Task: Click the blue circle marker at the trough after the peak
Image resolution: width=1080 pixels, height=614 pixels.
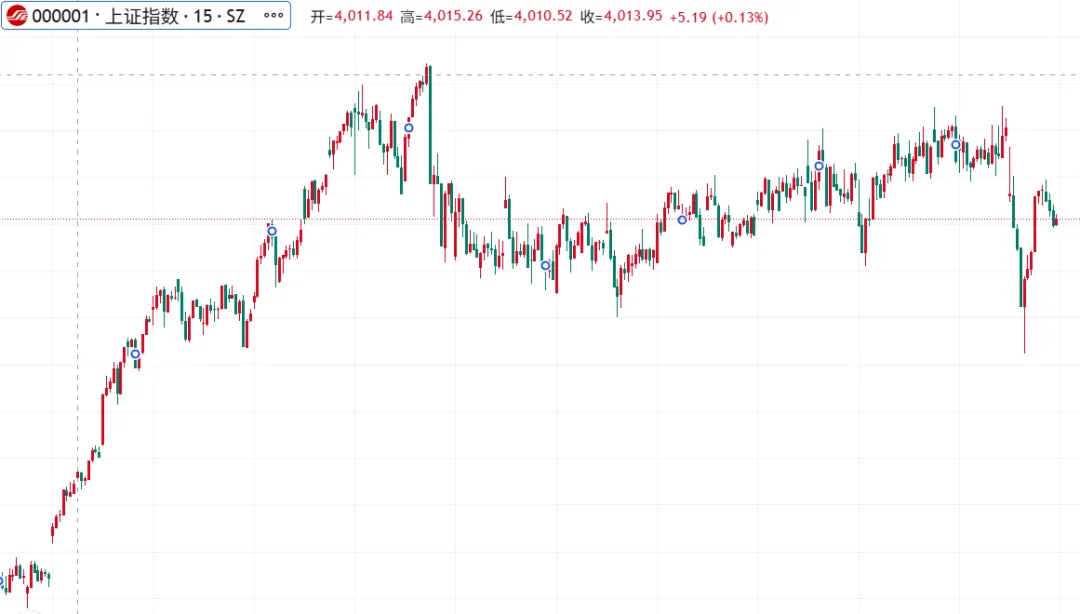Action: coord(546,265)
